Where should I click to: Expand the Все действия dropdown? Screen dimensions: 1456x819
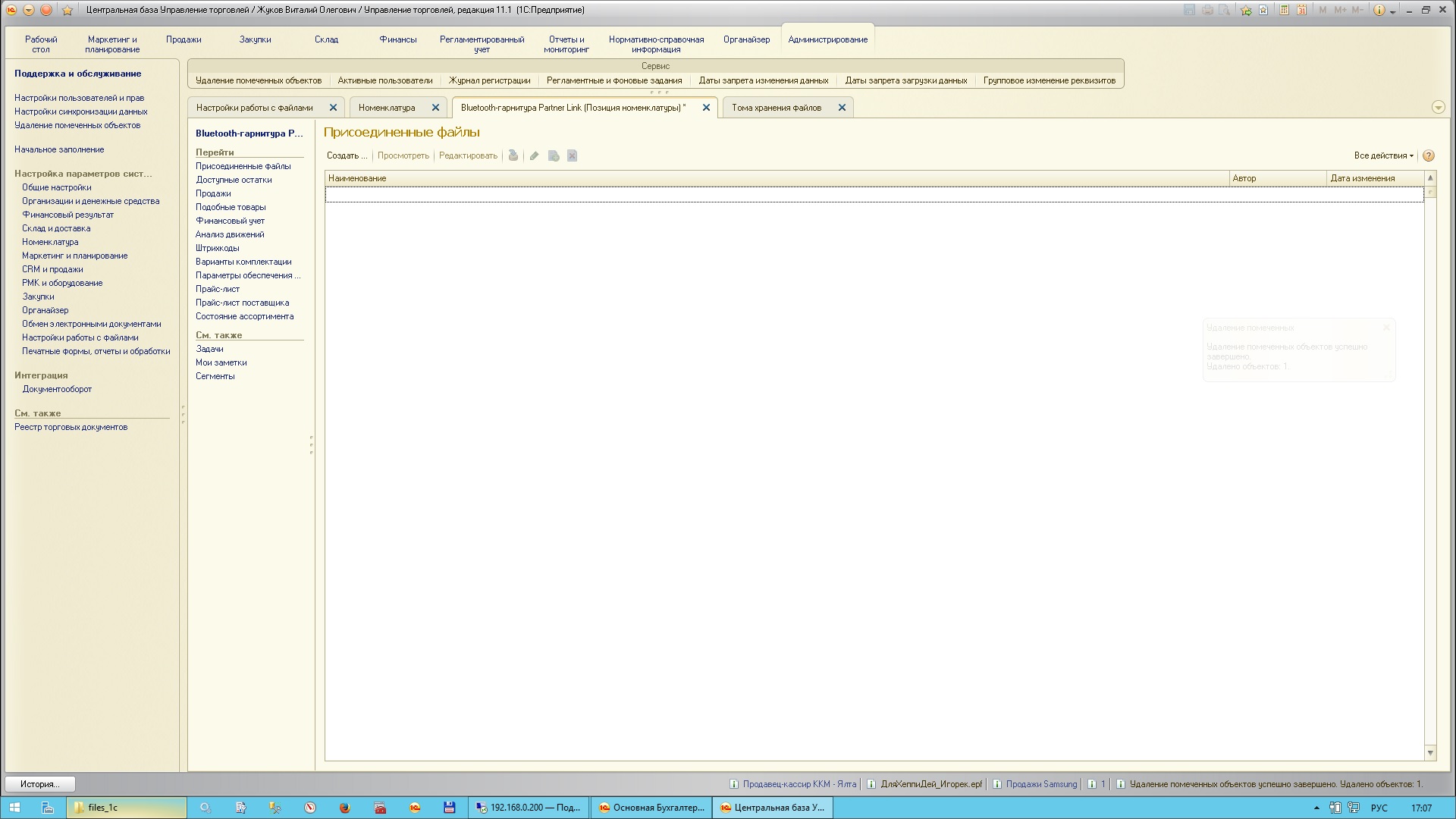click(x=1384, y=155)
